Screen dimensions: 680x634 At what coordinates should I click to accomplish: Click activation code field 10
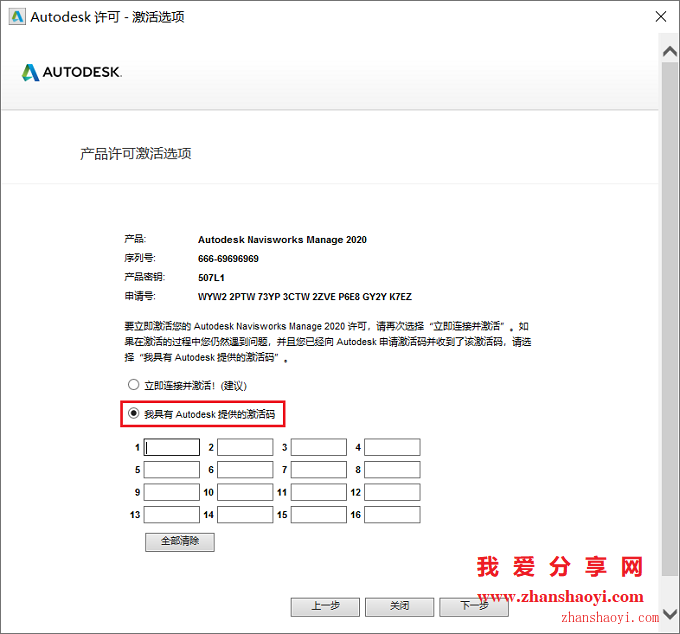[245, 492]
